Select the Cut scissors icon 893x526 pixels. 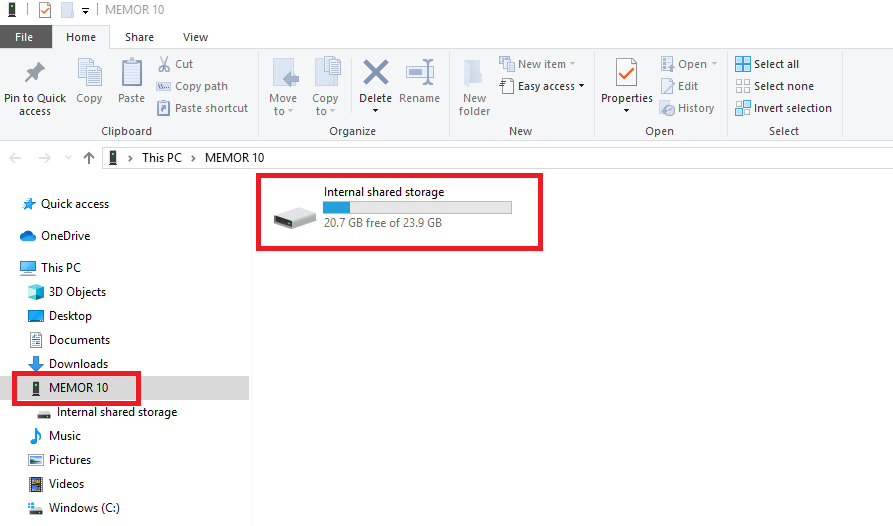[x=164, y=64]
